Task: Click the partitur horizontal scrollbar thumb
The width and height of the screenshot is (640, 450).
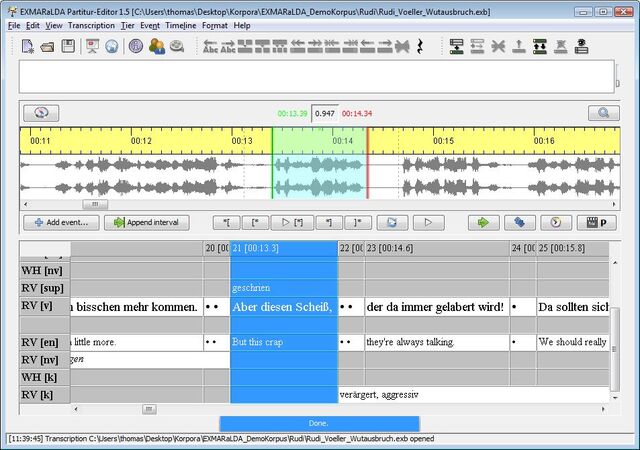Action: 149,409
